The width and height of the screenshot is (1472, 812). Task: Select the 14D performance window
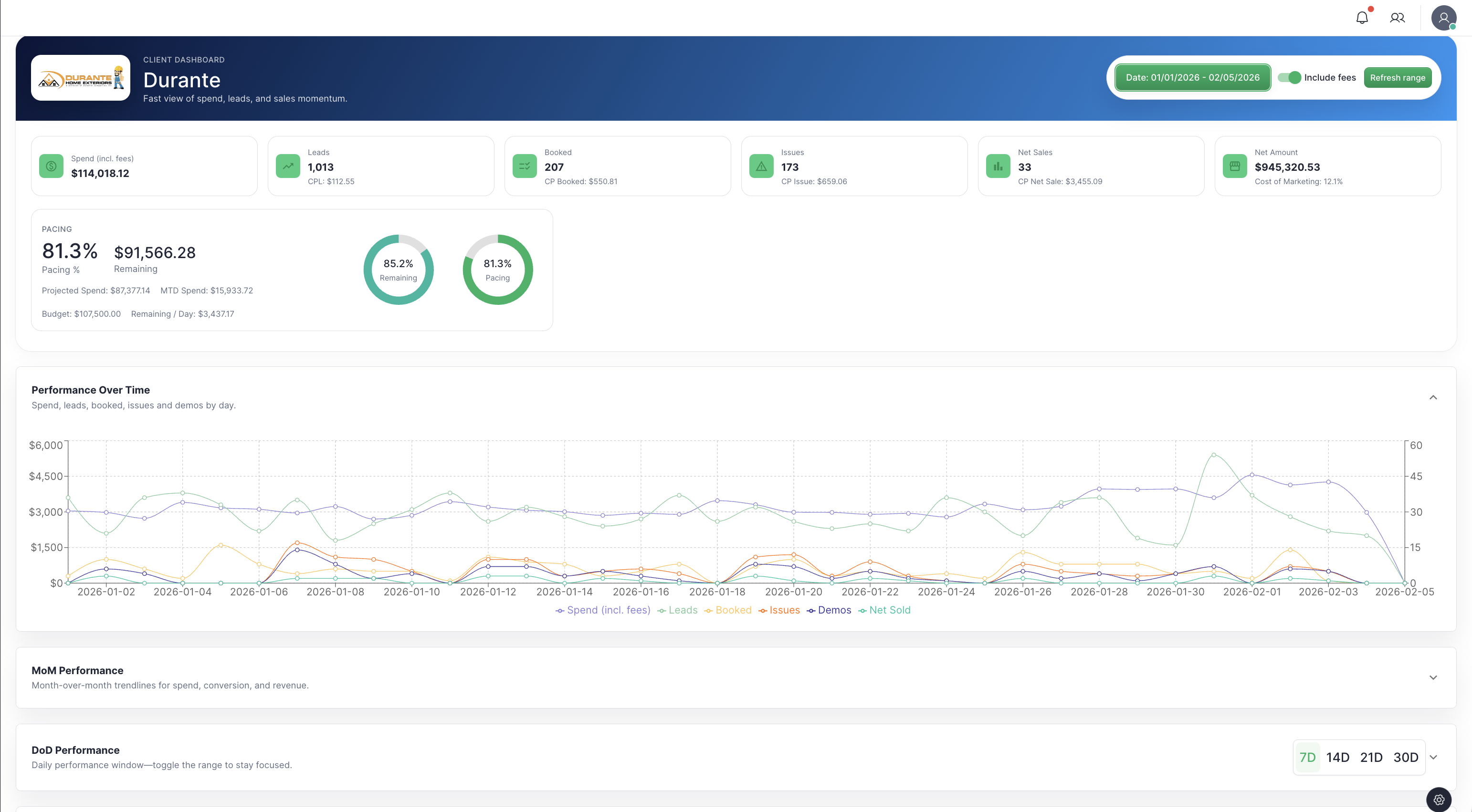(1338, 757)
